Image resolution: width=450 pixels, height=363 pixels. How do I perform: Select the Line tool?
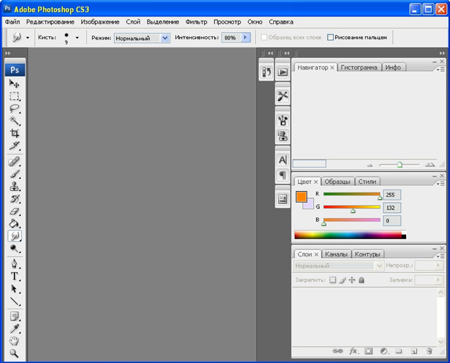click(14, 301)
